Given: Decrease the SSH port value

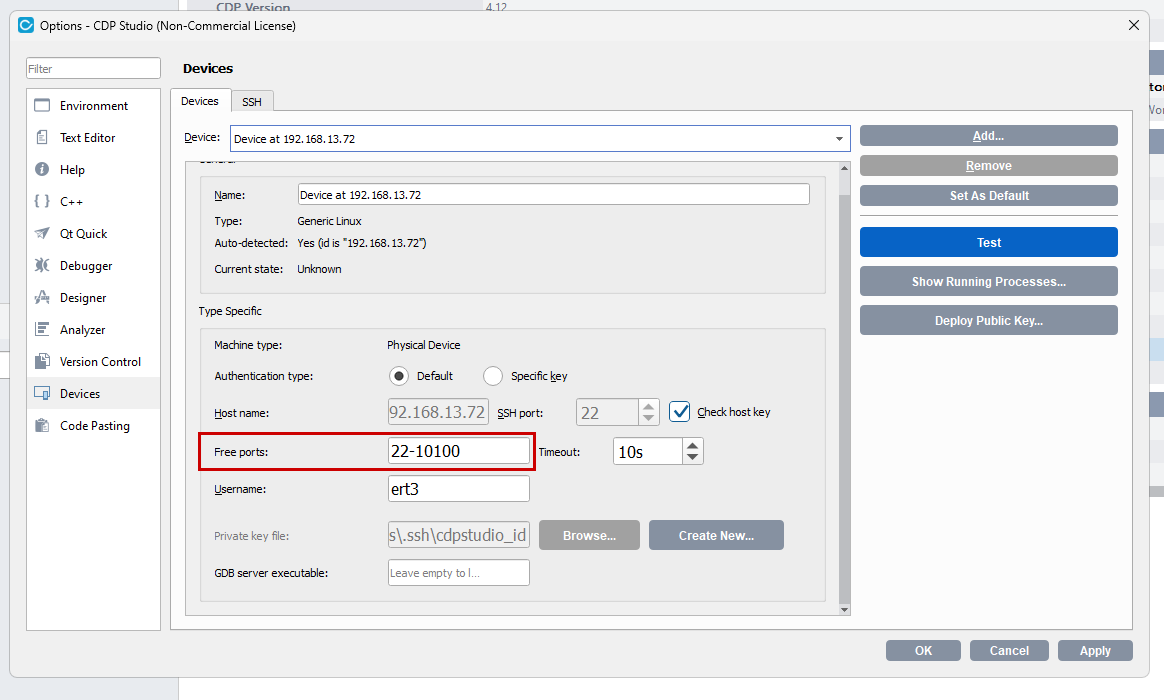Looking at the screenshot, I should pyautogui.click(x=649, y=418).
